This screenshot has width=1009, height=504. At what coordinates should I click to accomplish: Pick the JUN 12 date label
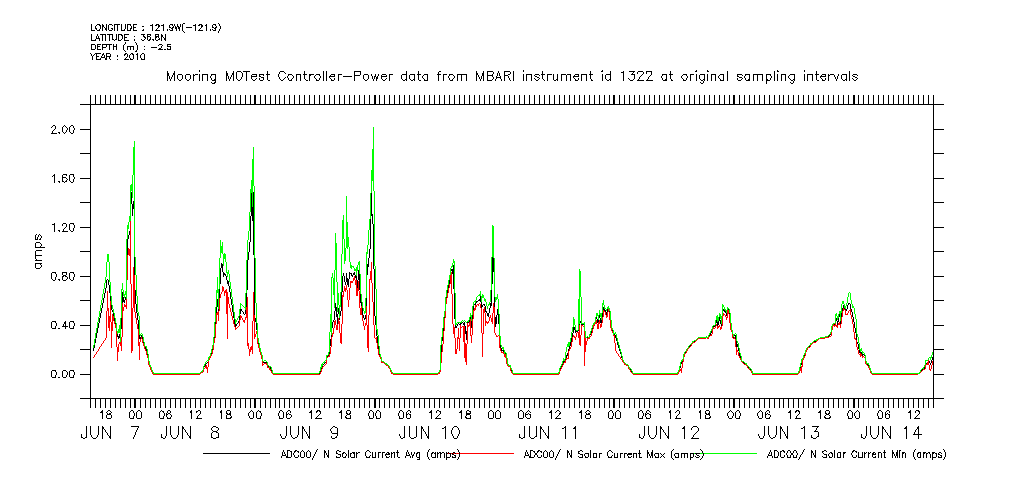click(x=670, y=434)
